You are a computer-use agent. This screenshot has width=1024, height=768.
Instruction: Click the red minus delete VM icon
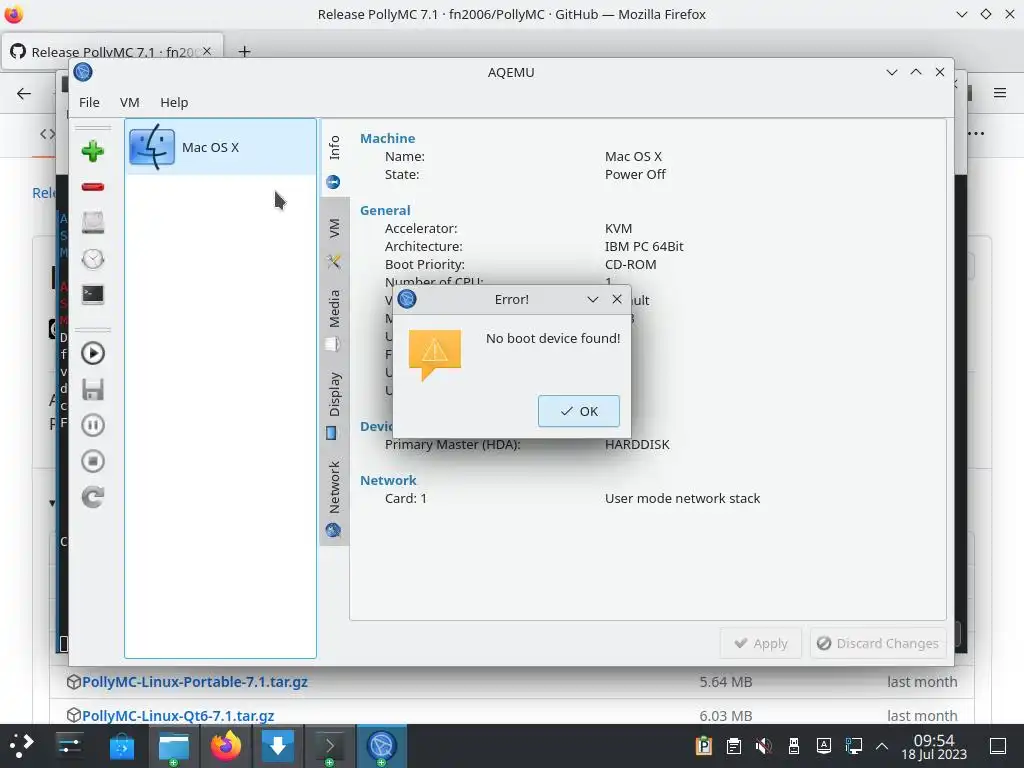(93, 187)
